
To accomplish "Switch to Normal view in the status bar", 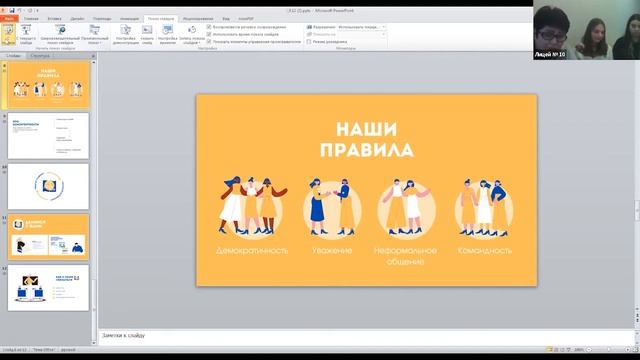I will 549,350.
